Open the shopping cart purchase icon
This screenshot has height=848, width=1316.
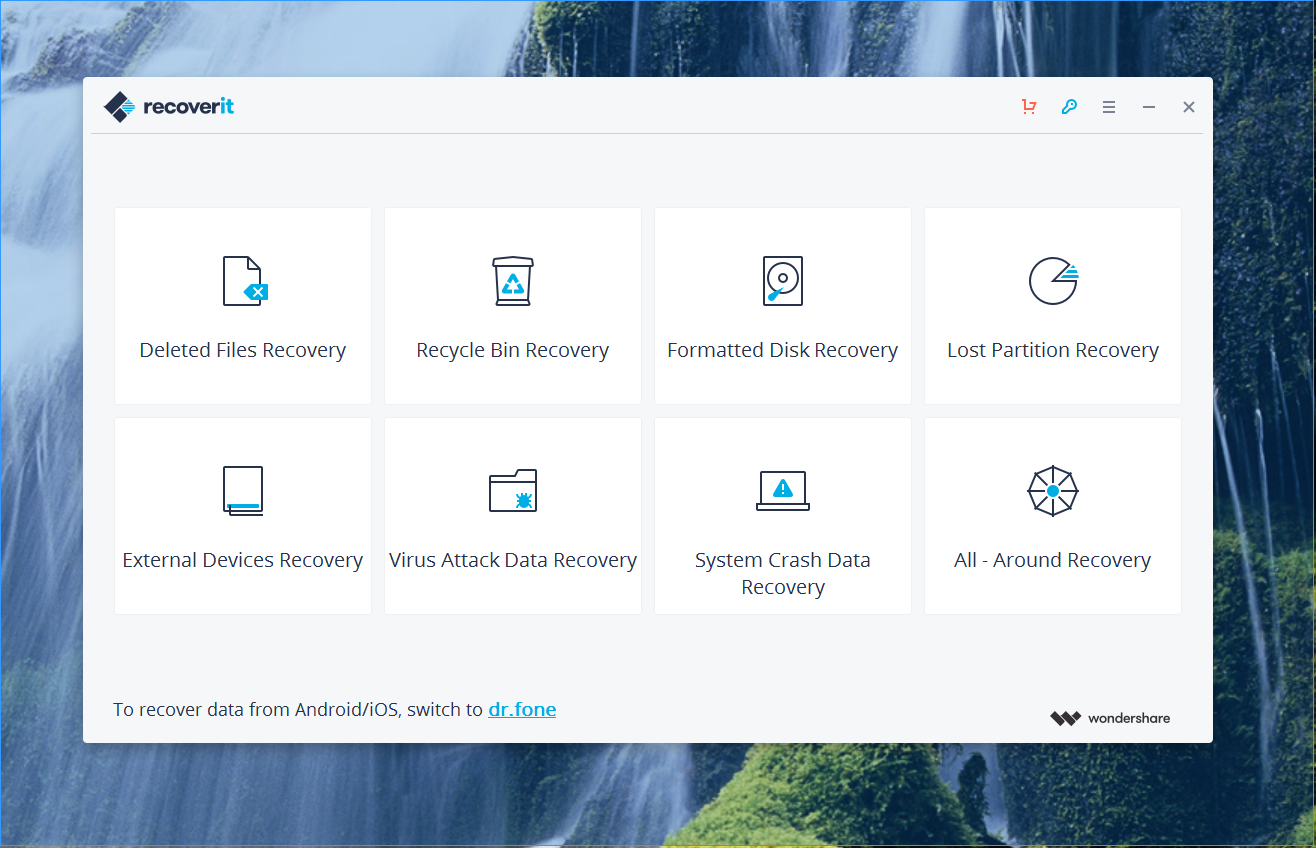pos(1029,107)
